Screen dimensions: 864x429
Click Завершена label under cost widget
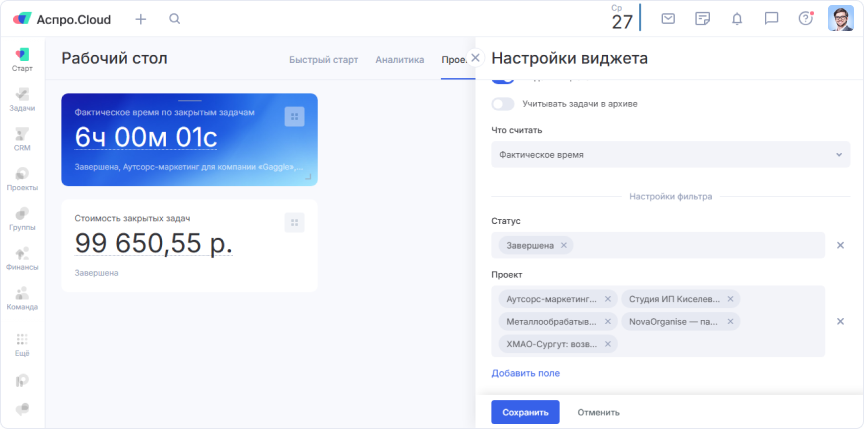pos(96,273)
